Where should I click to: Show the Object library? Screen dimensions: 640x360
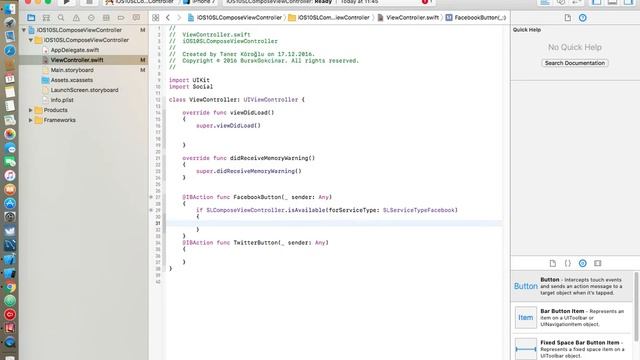(x=582, y=263)
